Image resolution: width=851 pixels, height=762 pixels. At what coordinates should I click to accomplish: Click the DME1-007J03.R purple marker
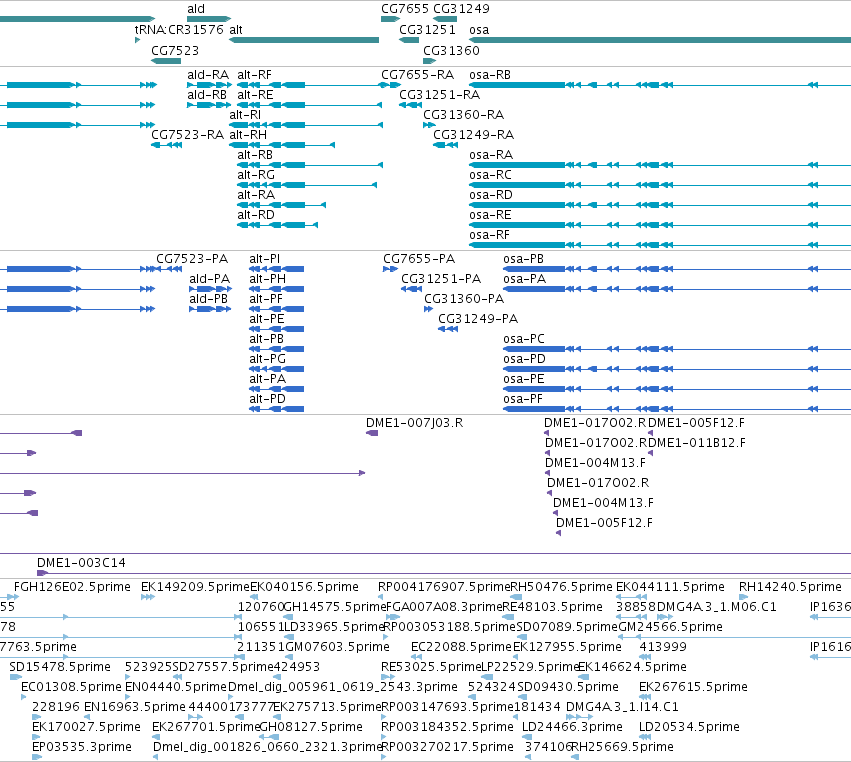[x=372, y=433]
